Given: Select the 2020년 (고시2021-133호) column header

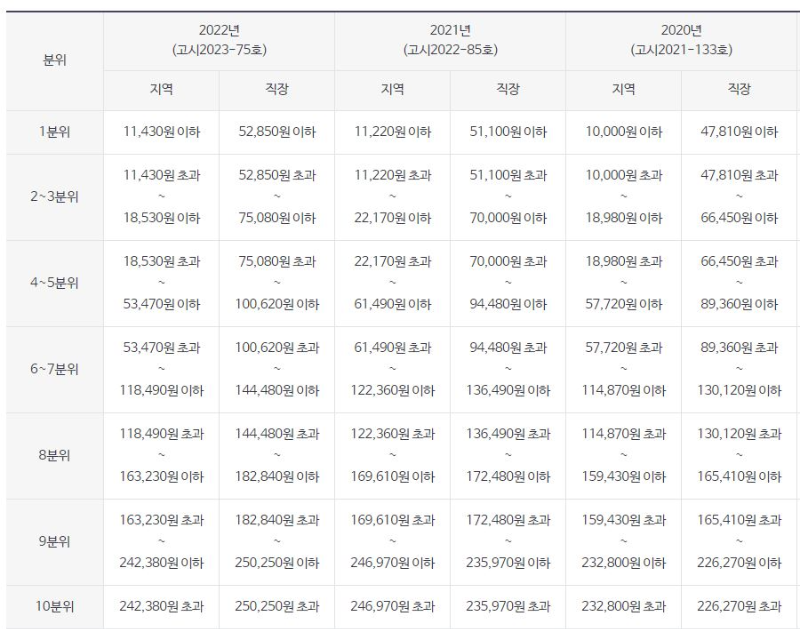Looking at the screenshot, I should click(682, 37).
